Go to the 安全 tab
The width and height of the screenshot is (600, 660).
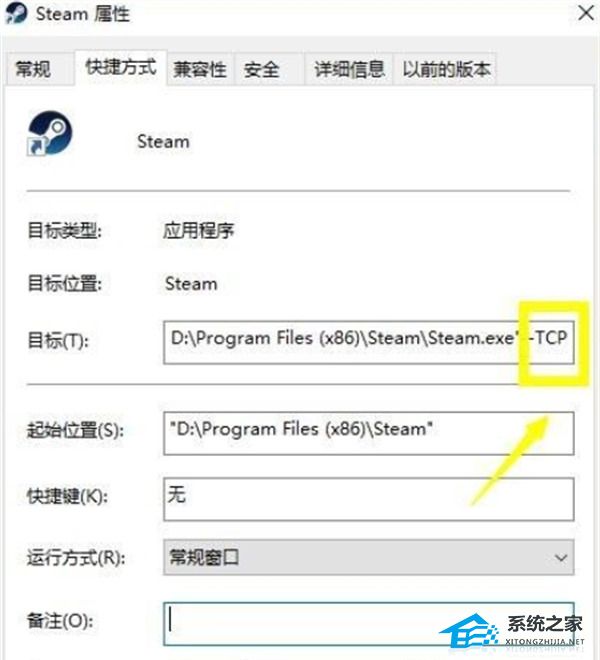(261, 69)
